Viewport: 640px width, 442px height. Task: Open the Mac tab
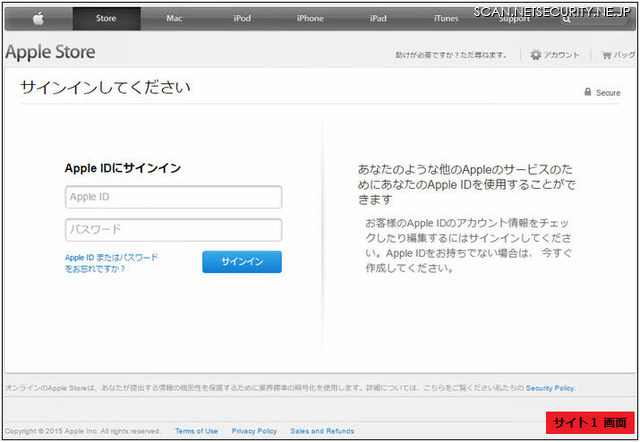point(174,18)
